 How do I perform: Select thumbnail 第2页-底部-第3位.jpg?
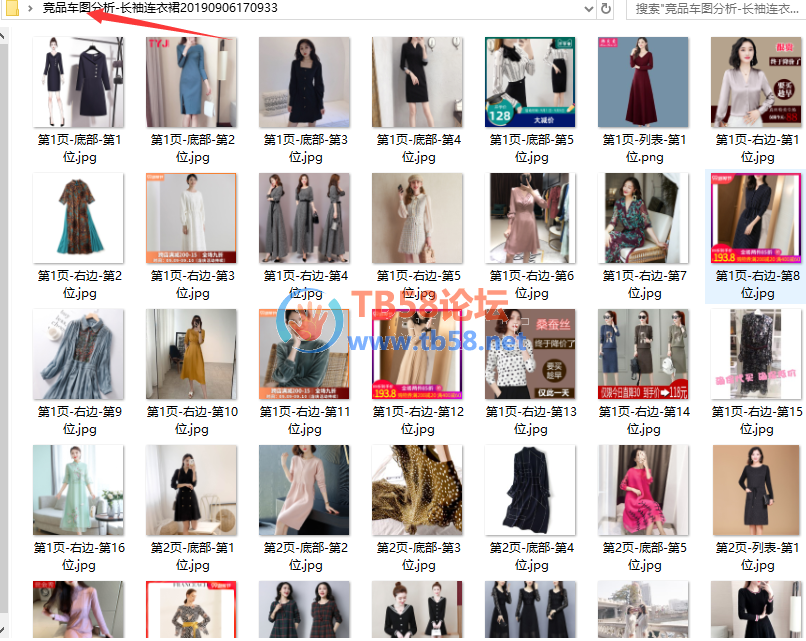click(417, 490)
